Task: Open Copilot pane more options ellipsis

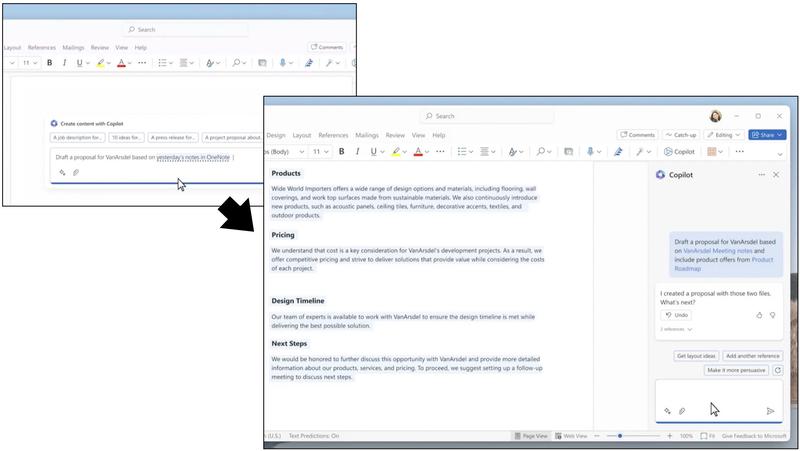Action: tap(762, 174)
